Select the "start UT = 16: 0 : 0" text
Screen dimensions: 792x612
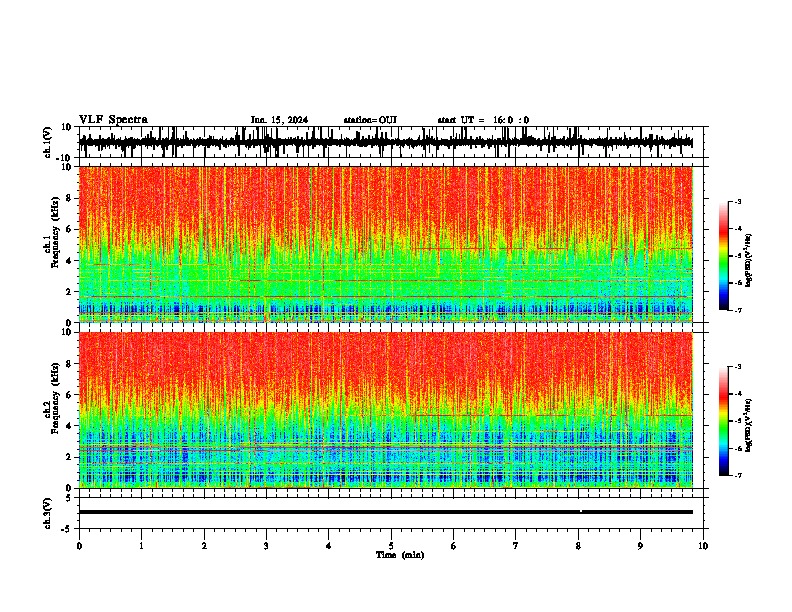pyautogui.click(x=483, y=120)
